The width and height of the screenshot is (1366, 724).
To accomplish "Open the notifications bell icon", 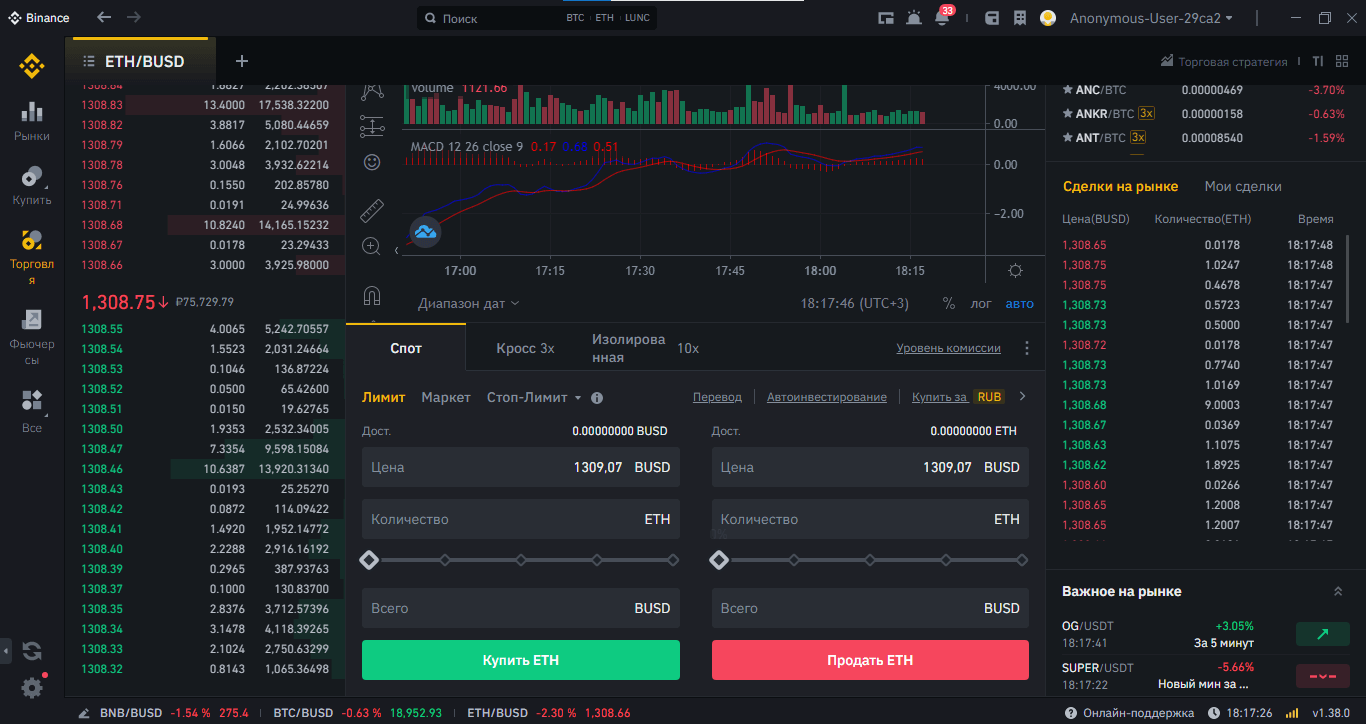I will pos(941,18).
